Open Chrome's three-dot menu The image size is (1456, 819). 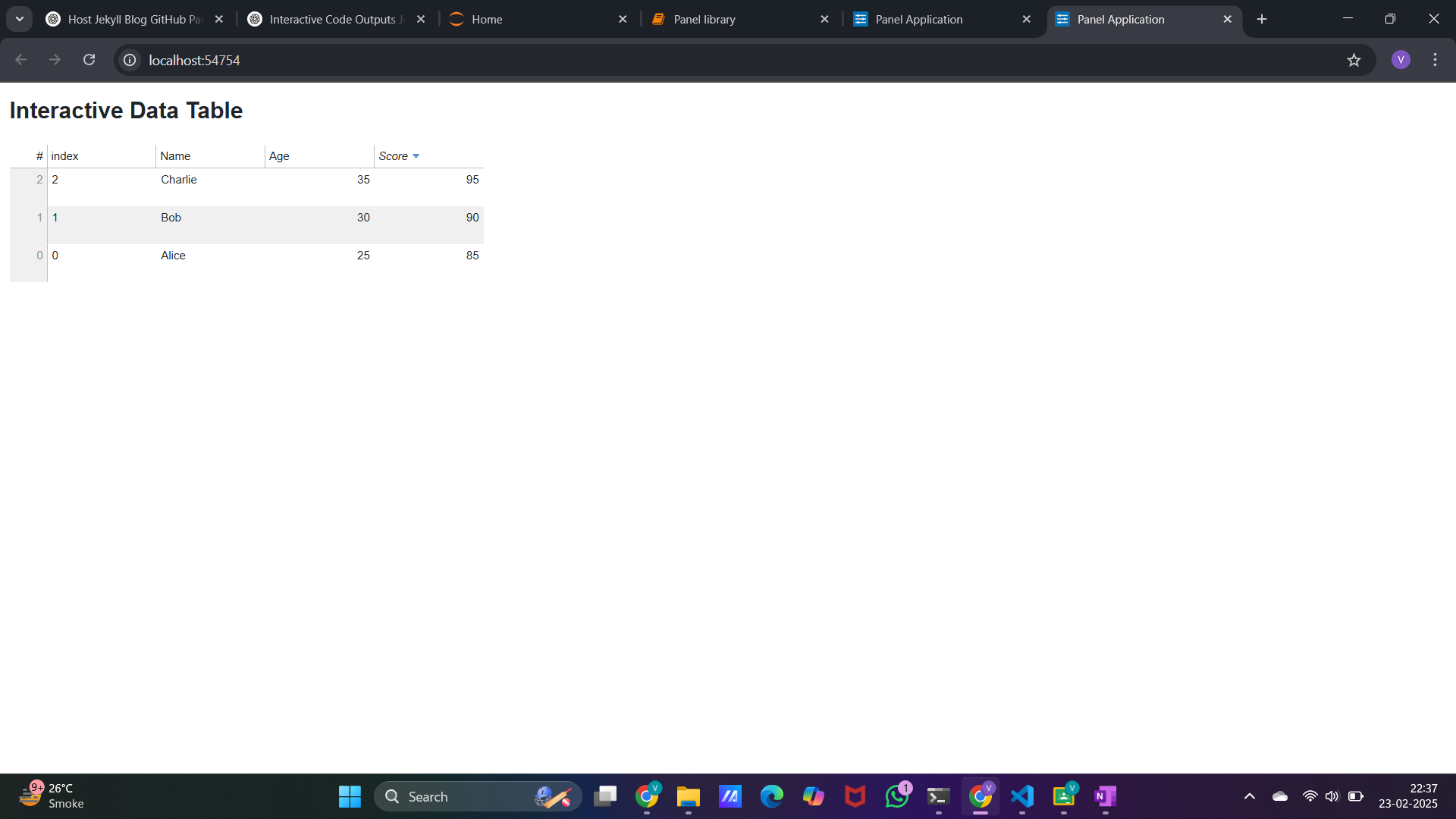pos(1435,59)
